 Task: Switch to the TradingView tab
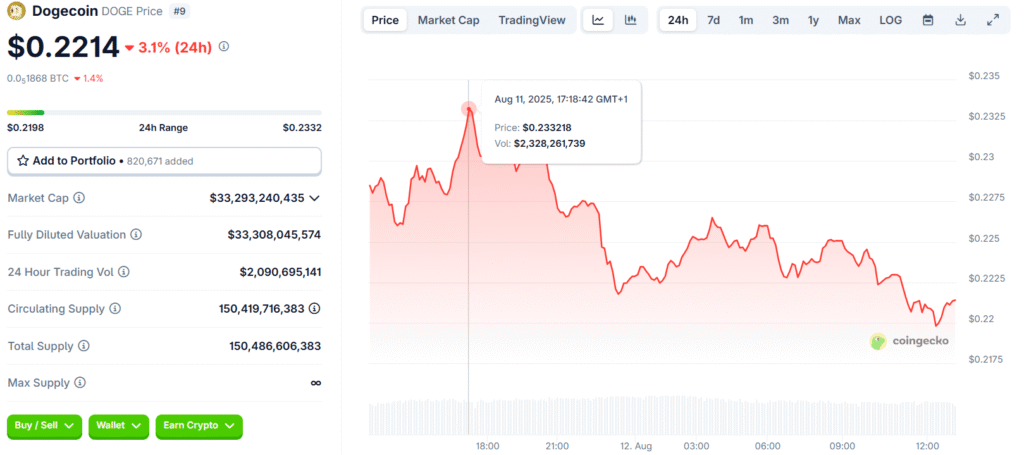tap(531, 20)
